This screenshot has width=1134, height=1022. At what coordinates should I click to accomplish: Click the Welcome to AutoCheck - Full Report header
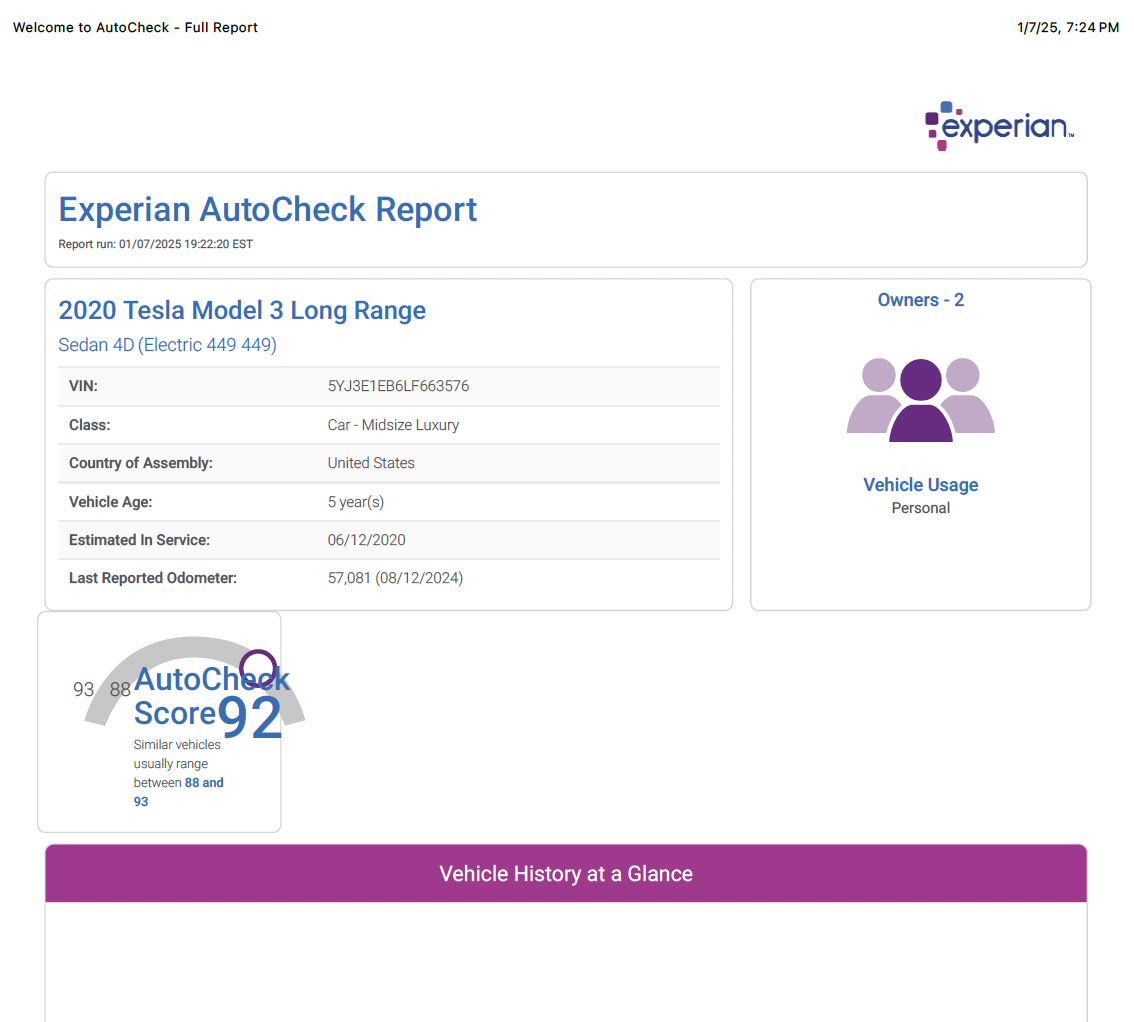coord(135,27)
